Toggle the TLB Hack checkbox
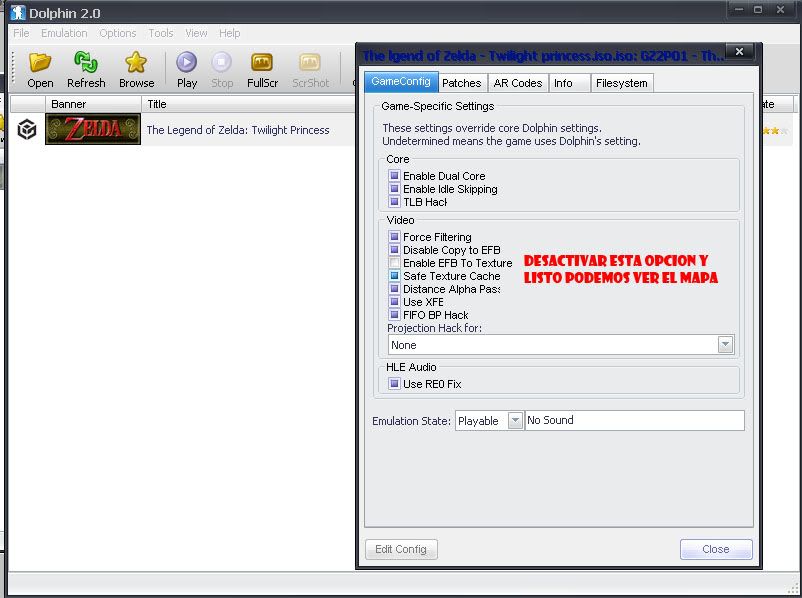Image resolution: width=802 pixels, height=598 pixels. pyautogui.click(x=394, y=202)
